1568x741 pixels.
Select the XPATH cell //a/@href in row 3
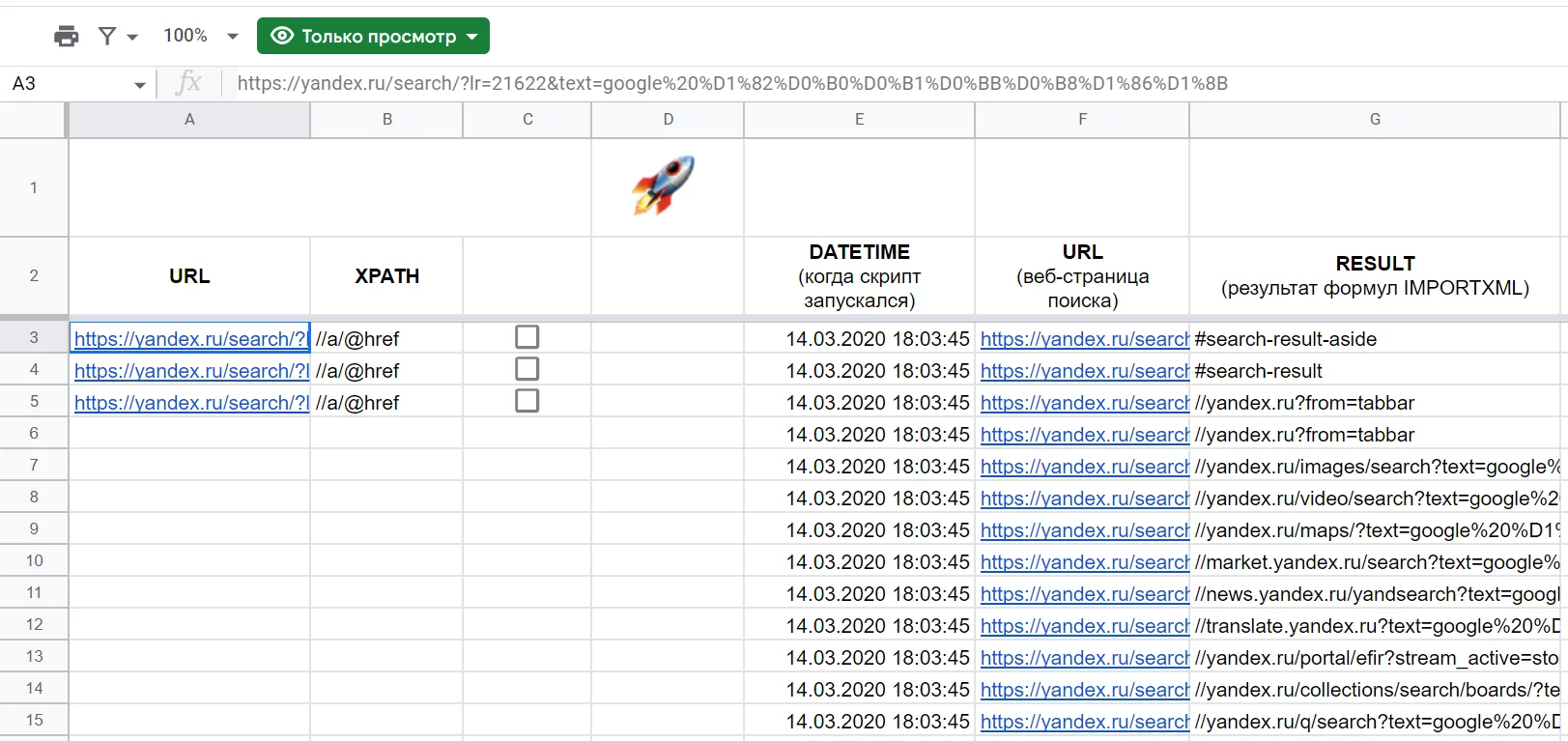pyautogui.click(x=386, y=339)
